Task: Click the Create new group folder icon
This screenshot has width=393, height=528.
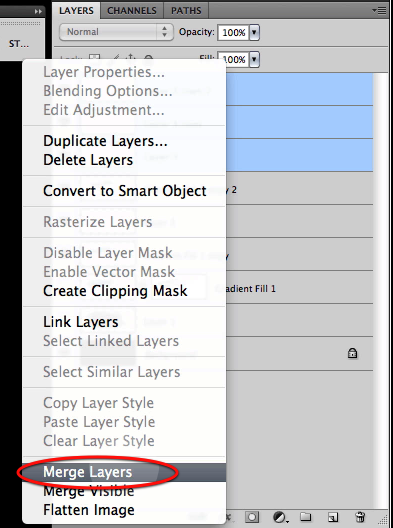Action: pyautogui.click(x=306, y=517)
